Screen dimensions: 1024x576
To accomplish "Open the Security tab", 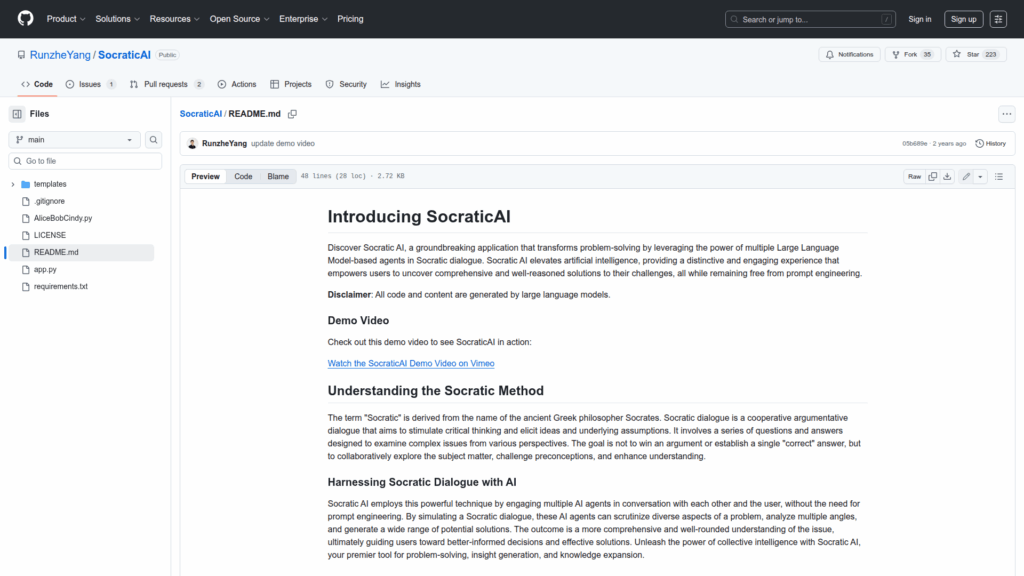I will tap(346, 84).
